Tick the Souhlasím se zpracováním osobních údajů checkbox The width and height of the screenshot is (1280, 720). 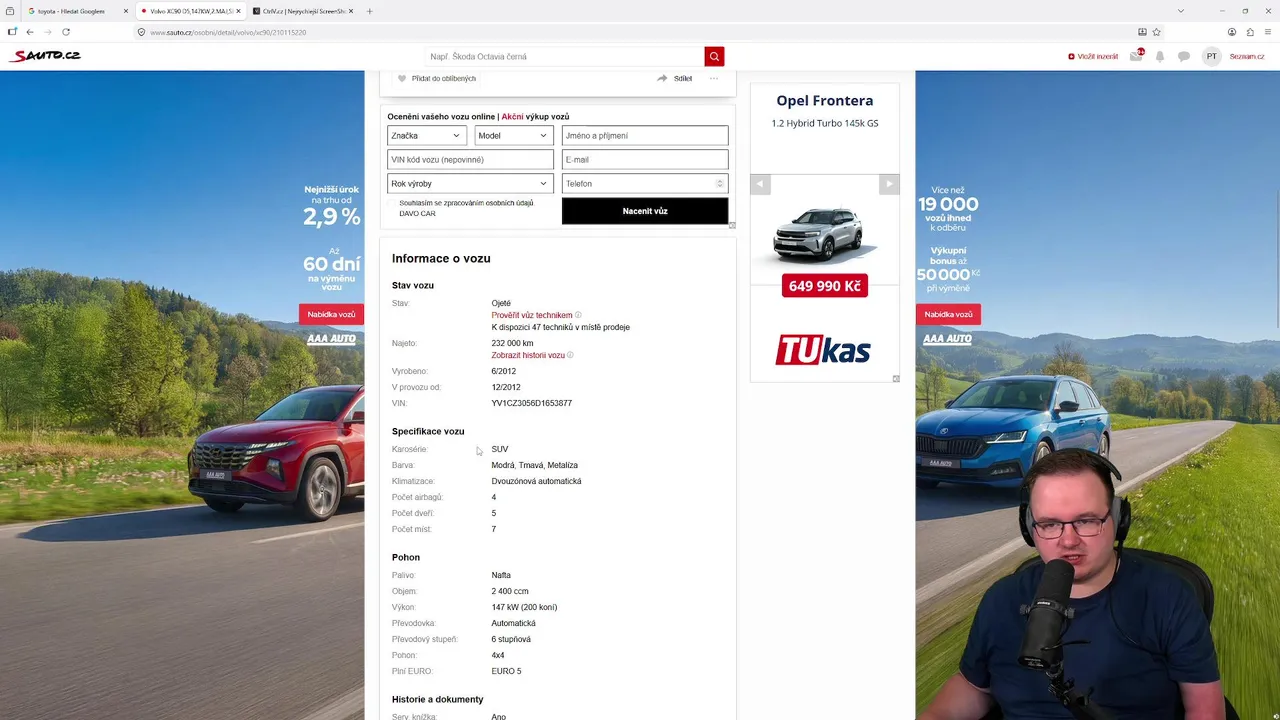click(392, 203)
